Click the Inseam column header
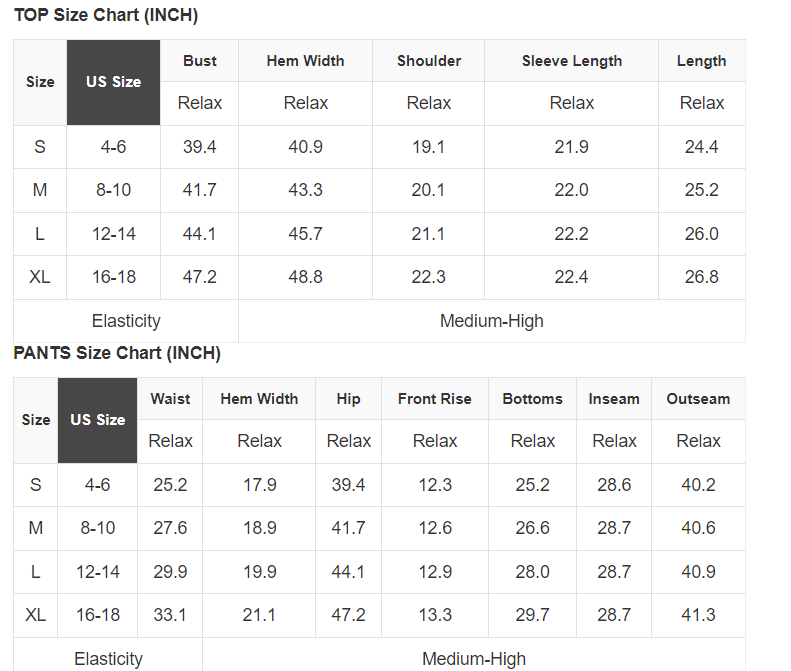 pyautogui.click(x=614, y=399)
